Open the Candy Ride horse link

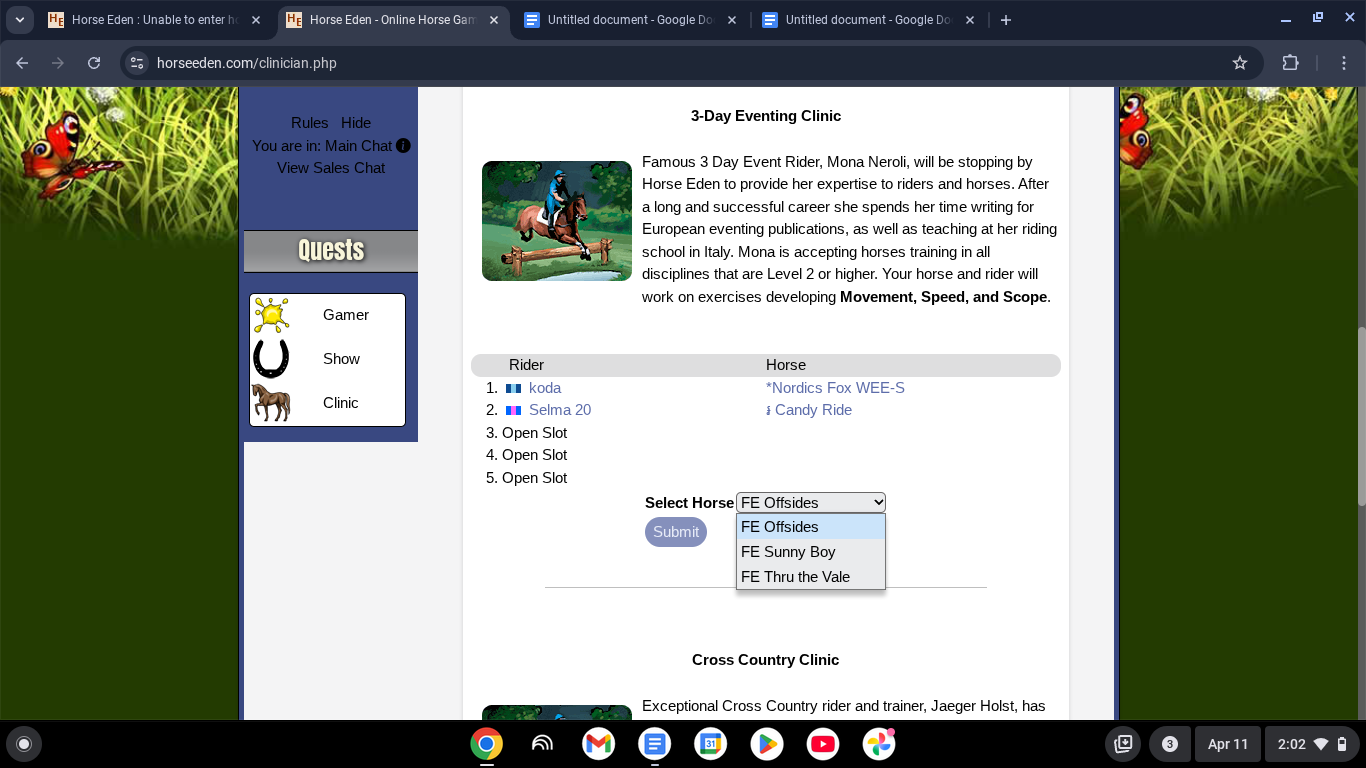[x=813, y=410]
